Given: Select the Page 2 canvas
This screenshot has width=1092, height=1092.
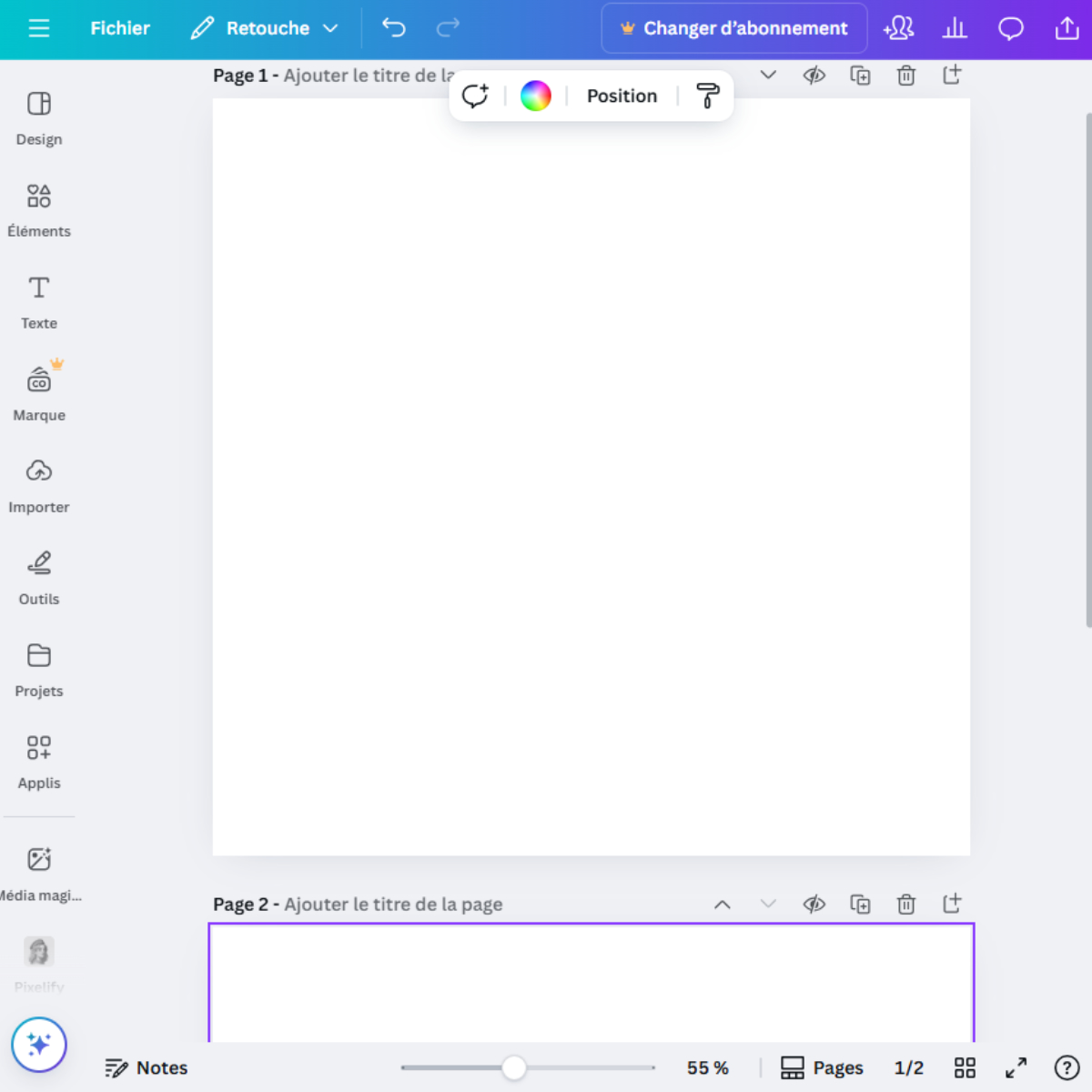Looking at the screenshot, I should click(591, 983).
